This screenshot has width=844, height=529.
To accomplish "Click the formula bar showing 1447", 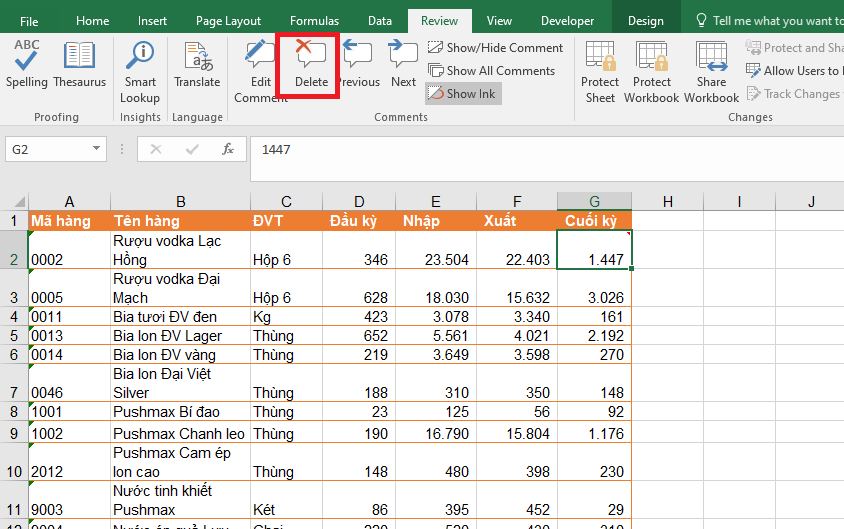I will (x=540, y=149).
